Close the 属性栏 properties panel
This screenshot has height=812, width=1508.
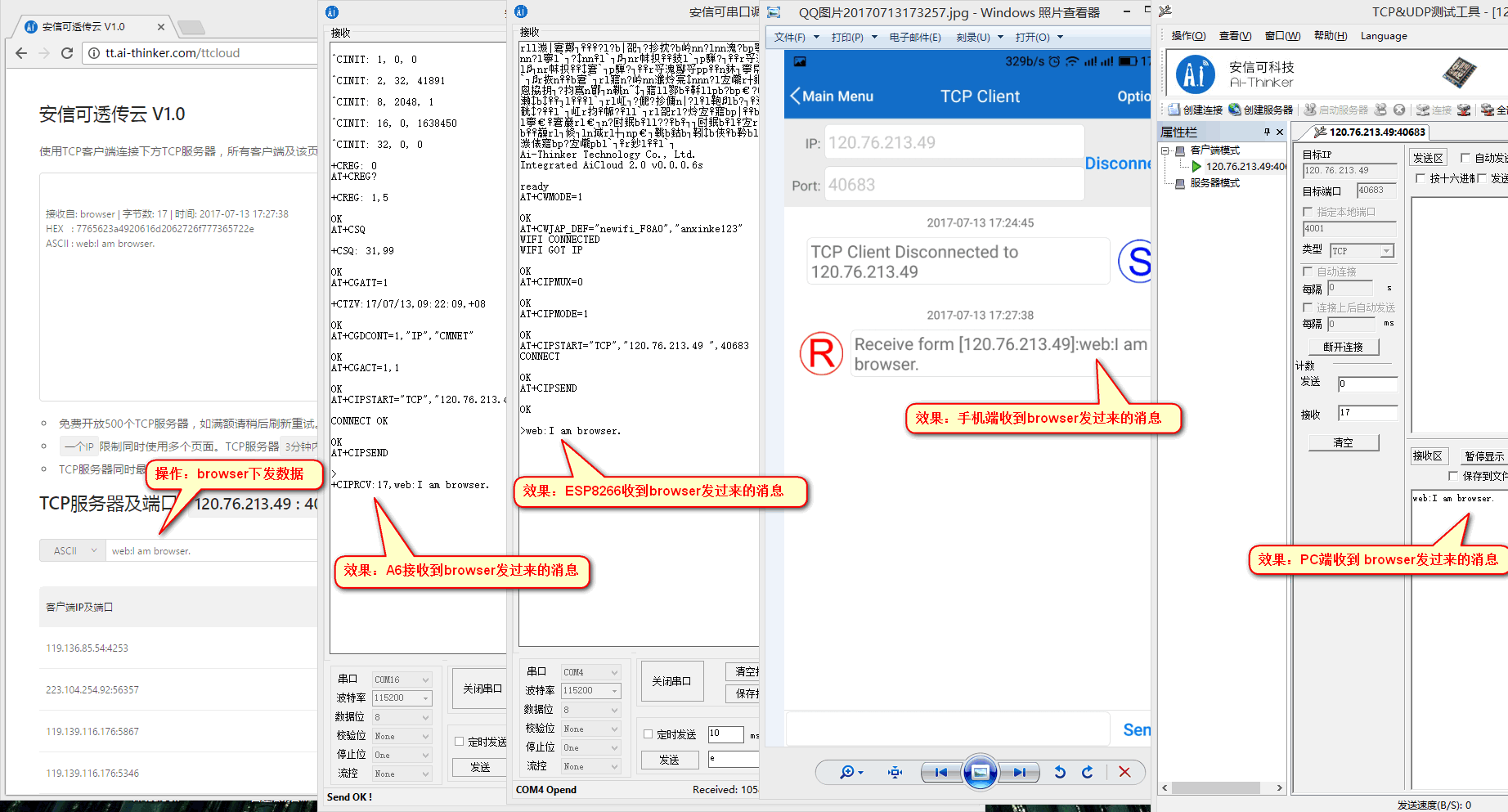[x=1280, y=132]
